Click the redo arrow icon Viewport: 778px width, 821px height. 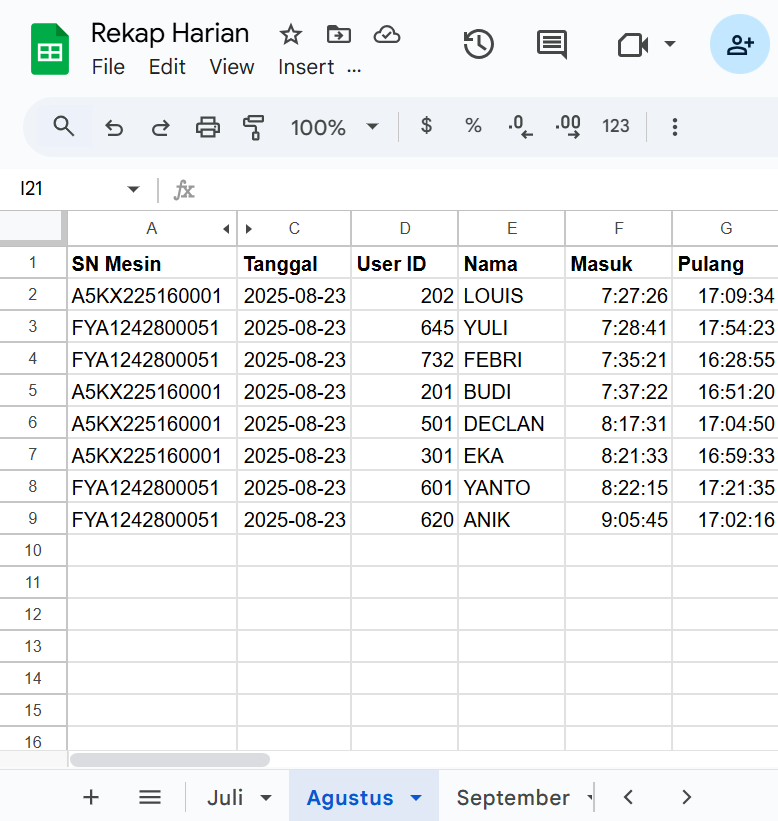point(160,127)
